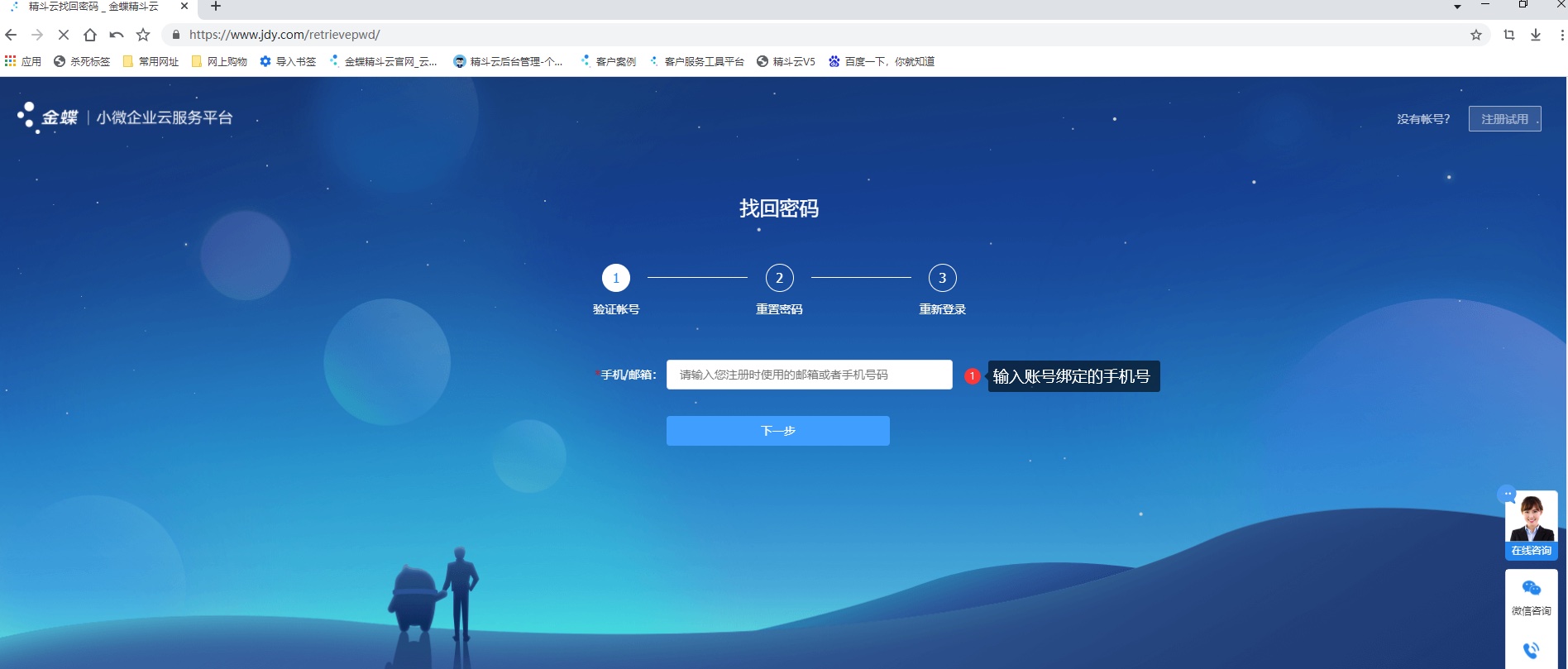
Task: Click the star icon at address bar end
Action: pyautogui.click(x=1476, y=35)
